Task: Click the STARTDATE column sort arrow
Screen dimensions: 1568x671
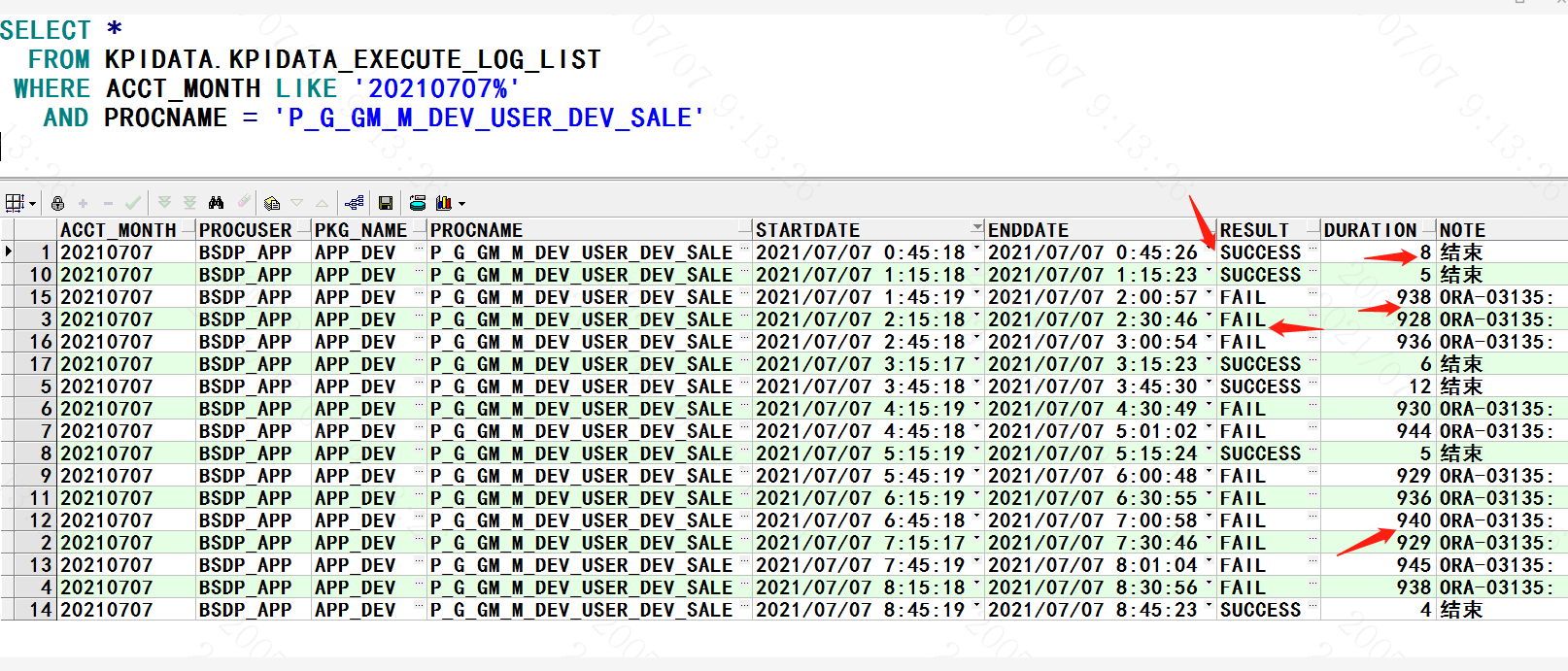Action: (x=976, y=228)
